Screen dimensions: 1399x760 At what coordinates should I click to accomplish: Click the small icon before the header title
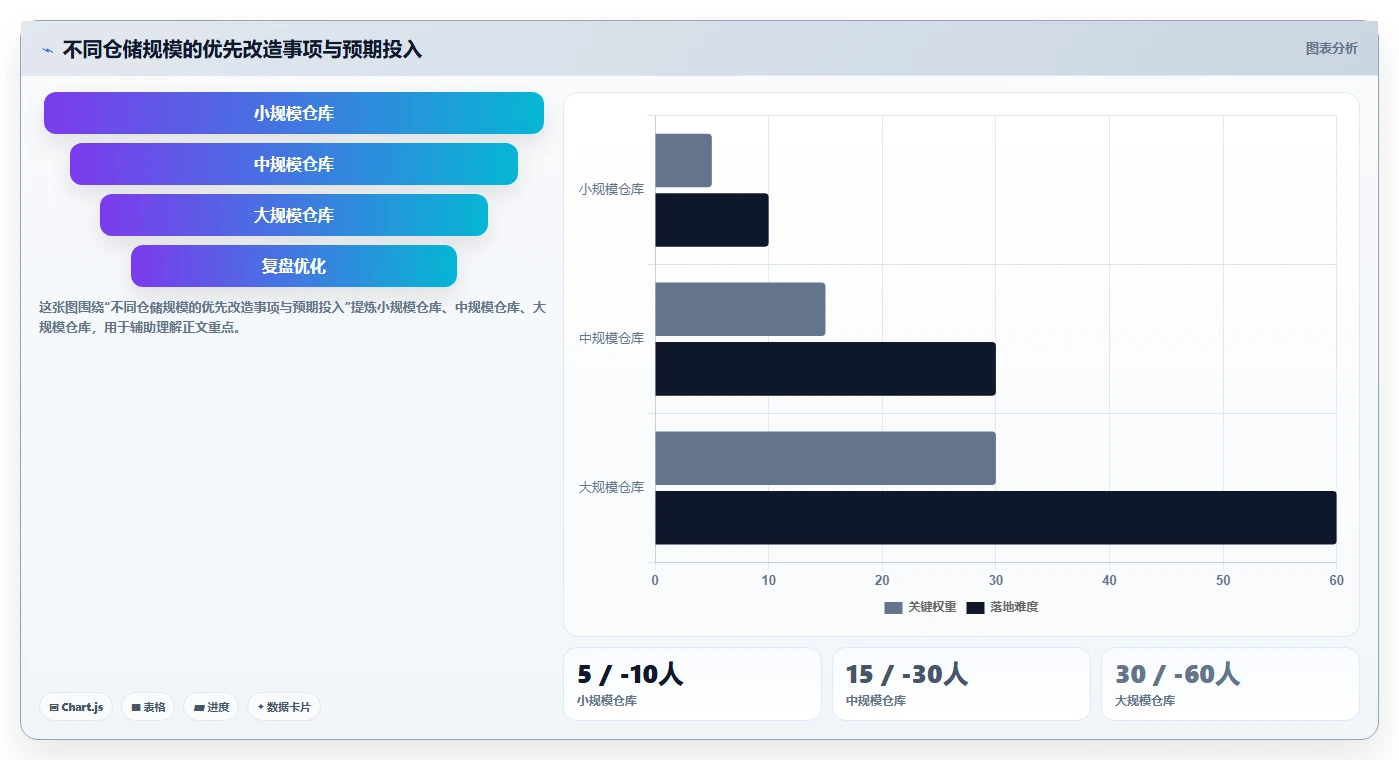(x=47, y=50)
